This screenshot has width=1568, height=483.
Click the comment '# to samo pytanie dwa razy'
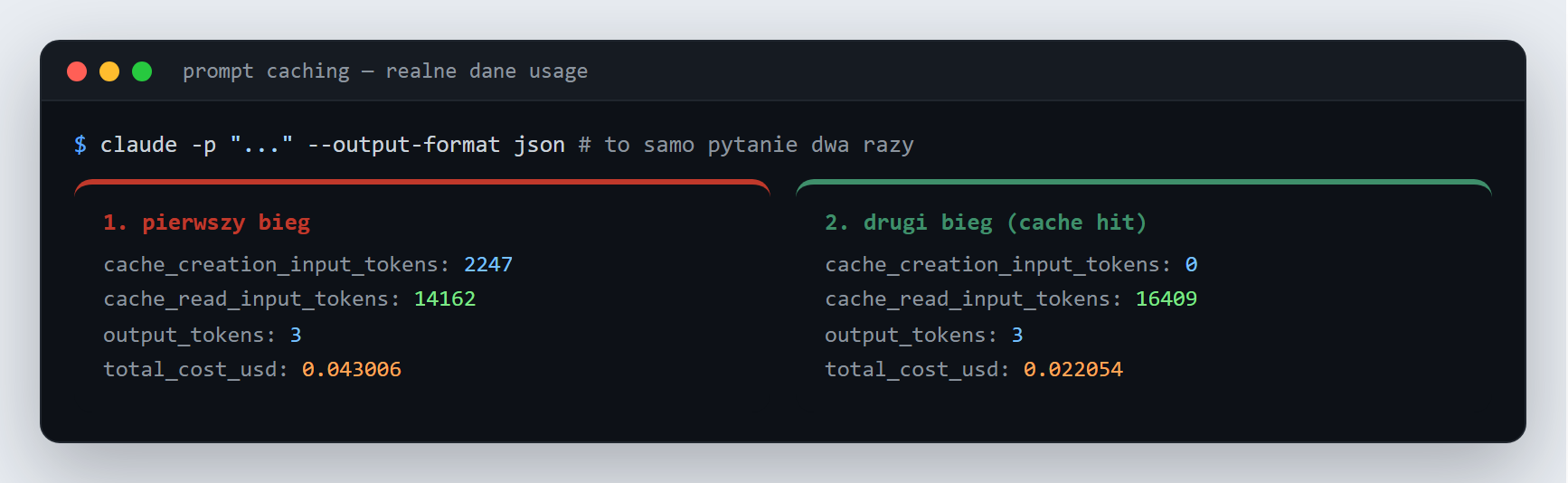coord(746,145)
